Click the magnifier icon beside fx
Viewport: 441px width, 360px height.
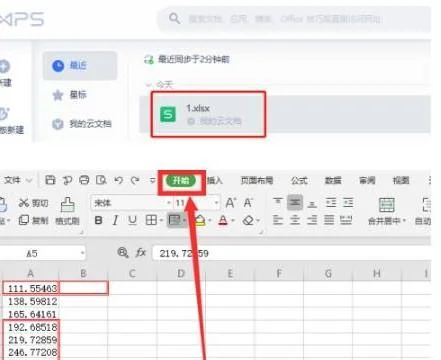(x=123, y=253)
